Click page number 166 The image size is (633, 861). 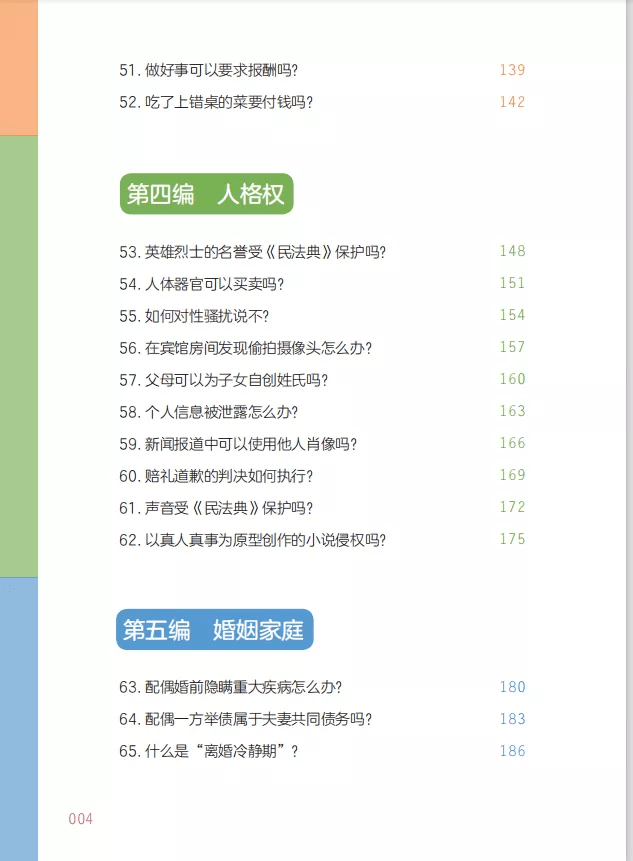pyautogui.click(x=512, y=443)
